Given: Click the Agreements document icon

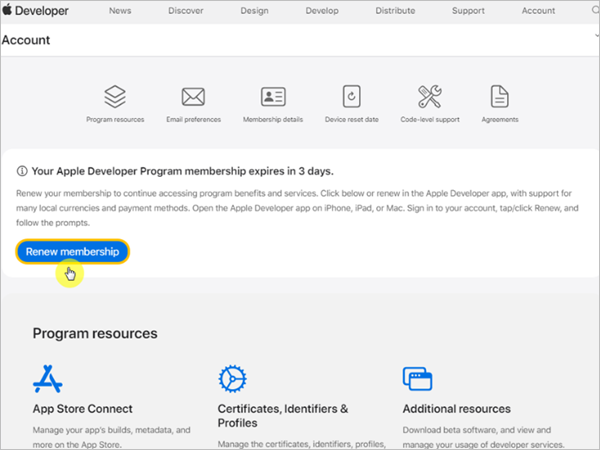Looking at the screenshot, I should [499, 96].
